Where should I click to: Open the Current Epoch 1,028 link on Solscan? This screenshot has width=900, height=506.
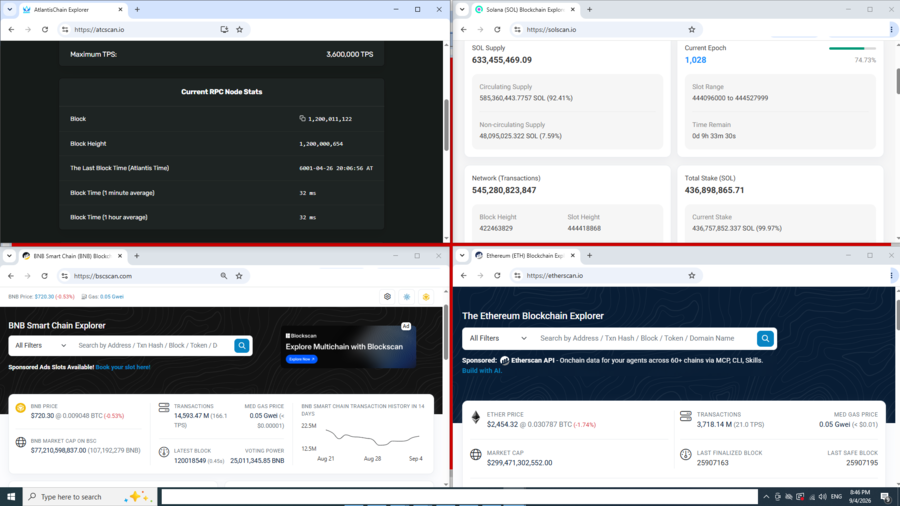[695, 60]
